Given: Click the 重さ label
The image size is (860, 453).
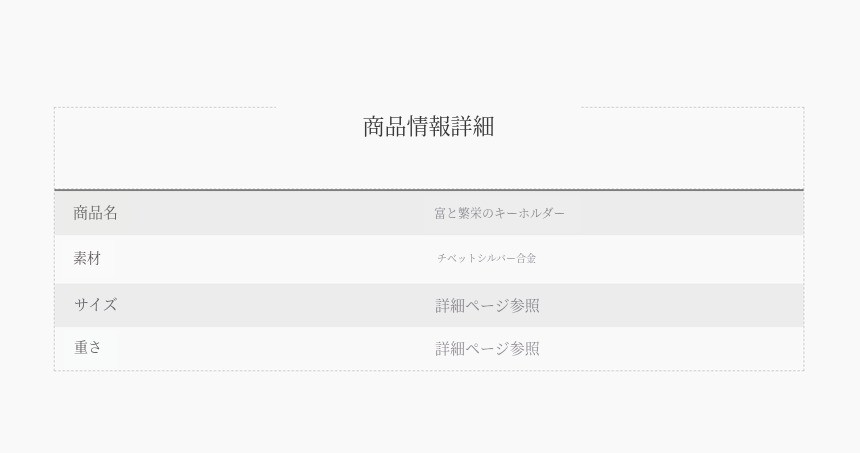Looking at the screenshot, I should pos(88,348).
